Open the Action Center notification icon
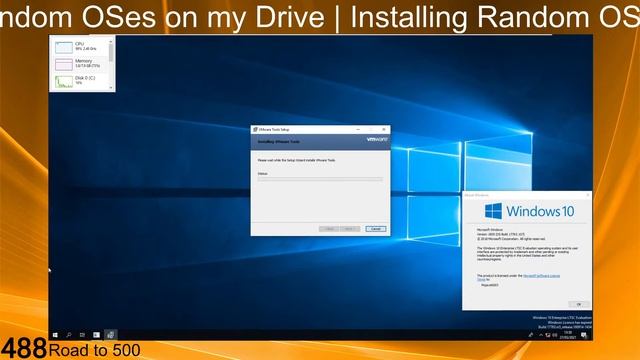The width and height of the screenshot is (640, 360). (584, 335)
